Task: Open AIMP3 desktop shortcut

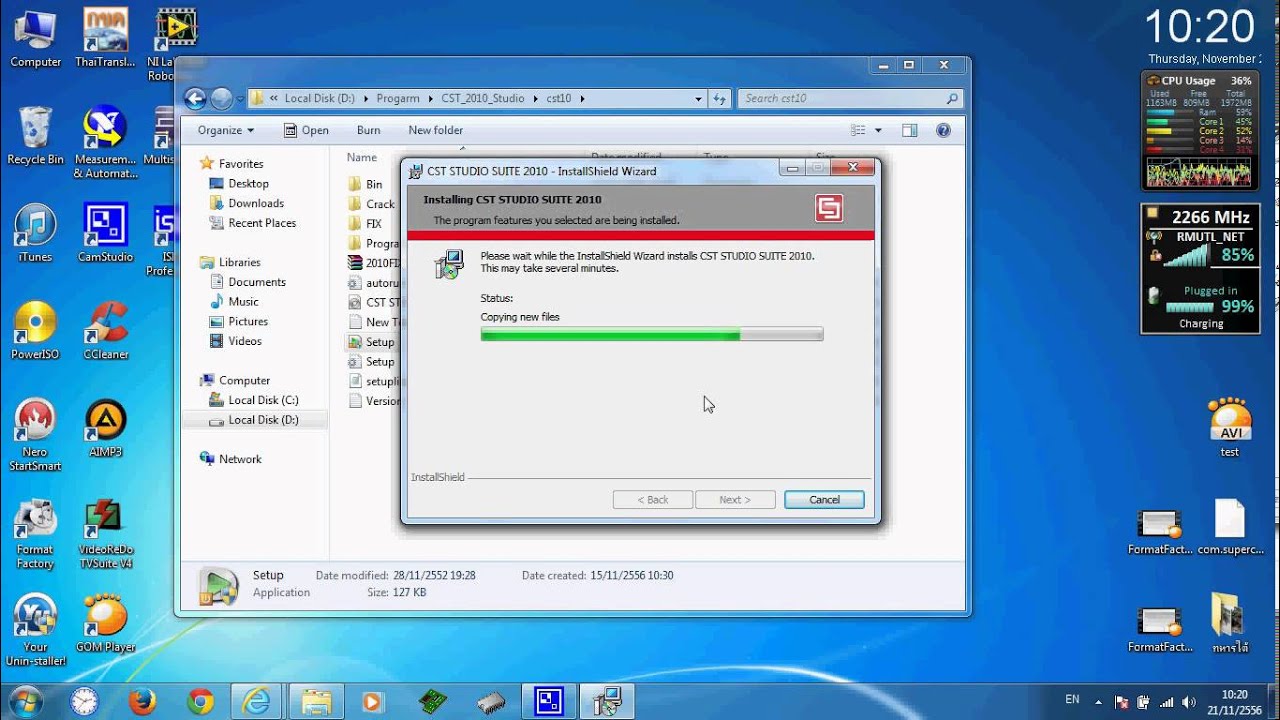Action: click(x=105, y=428)
